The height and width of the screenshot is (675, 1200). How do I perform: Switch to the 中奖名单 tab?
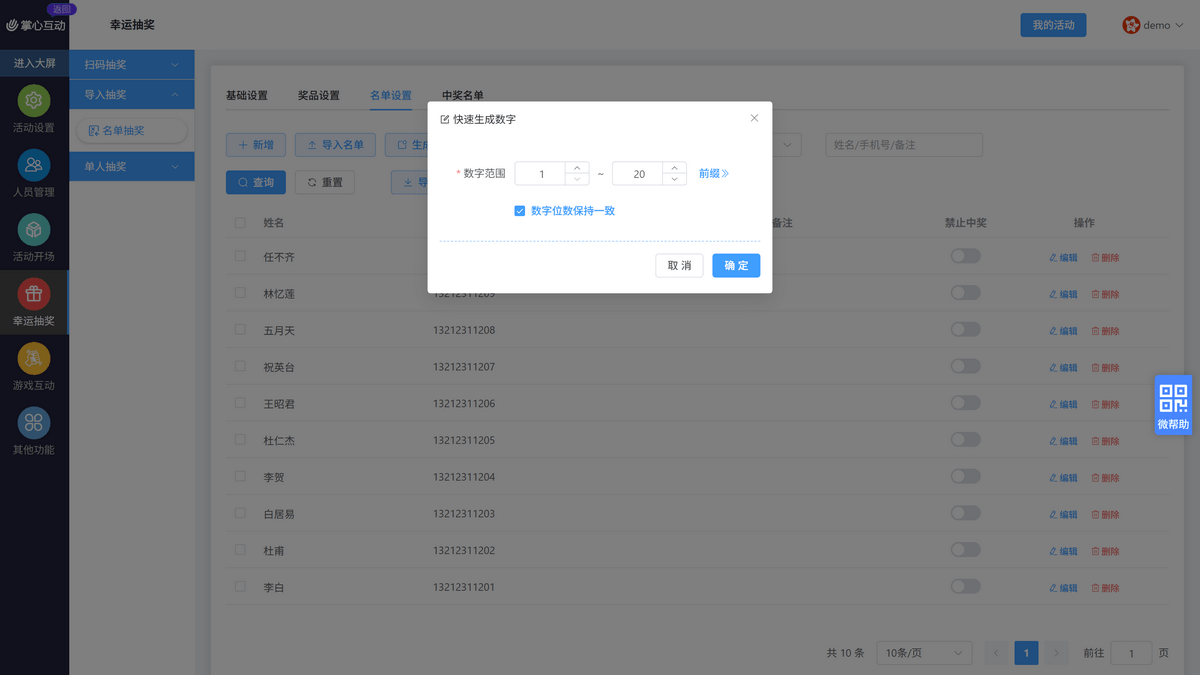click(x=463, y=96)
